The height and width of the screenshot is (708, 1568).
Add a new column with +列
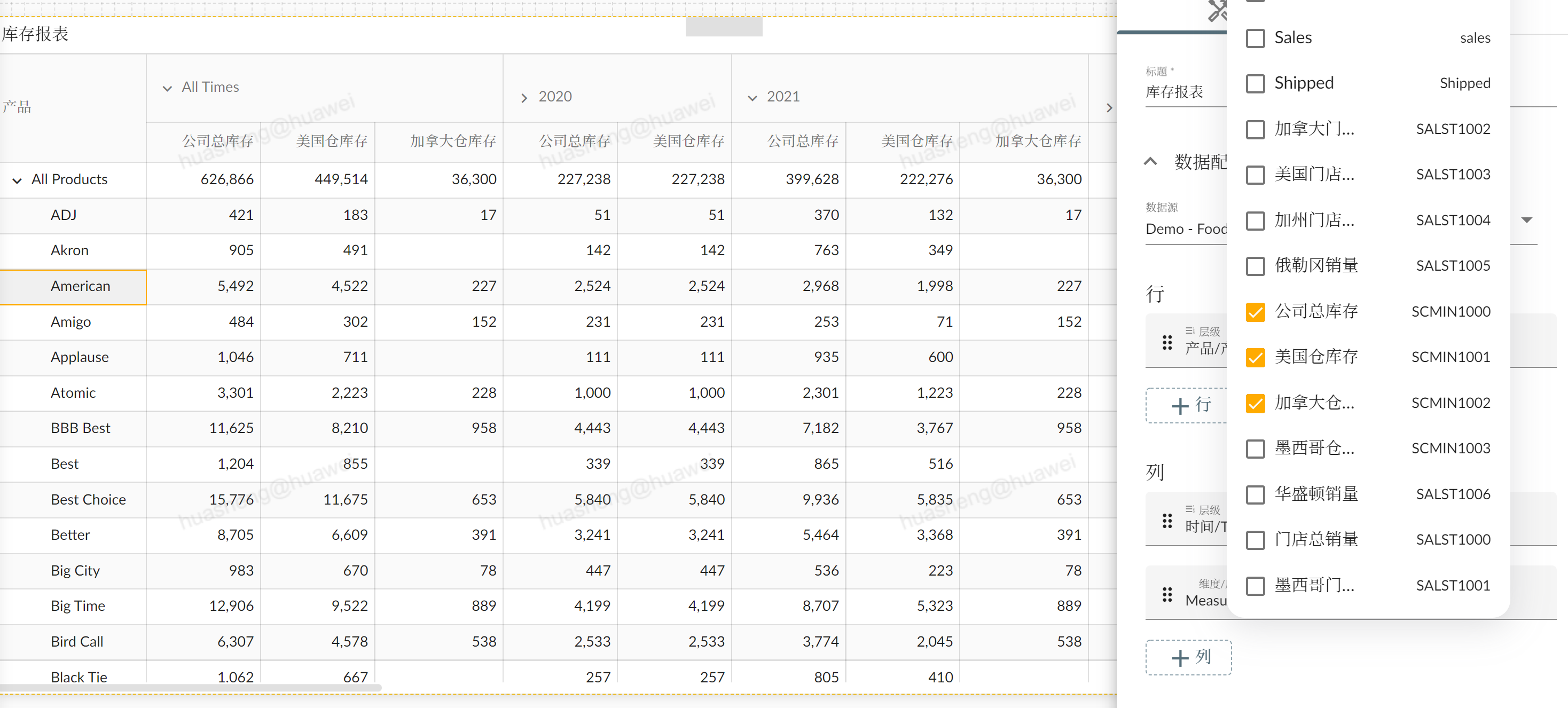(x=1190, y=657)
